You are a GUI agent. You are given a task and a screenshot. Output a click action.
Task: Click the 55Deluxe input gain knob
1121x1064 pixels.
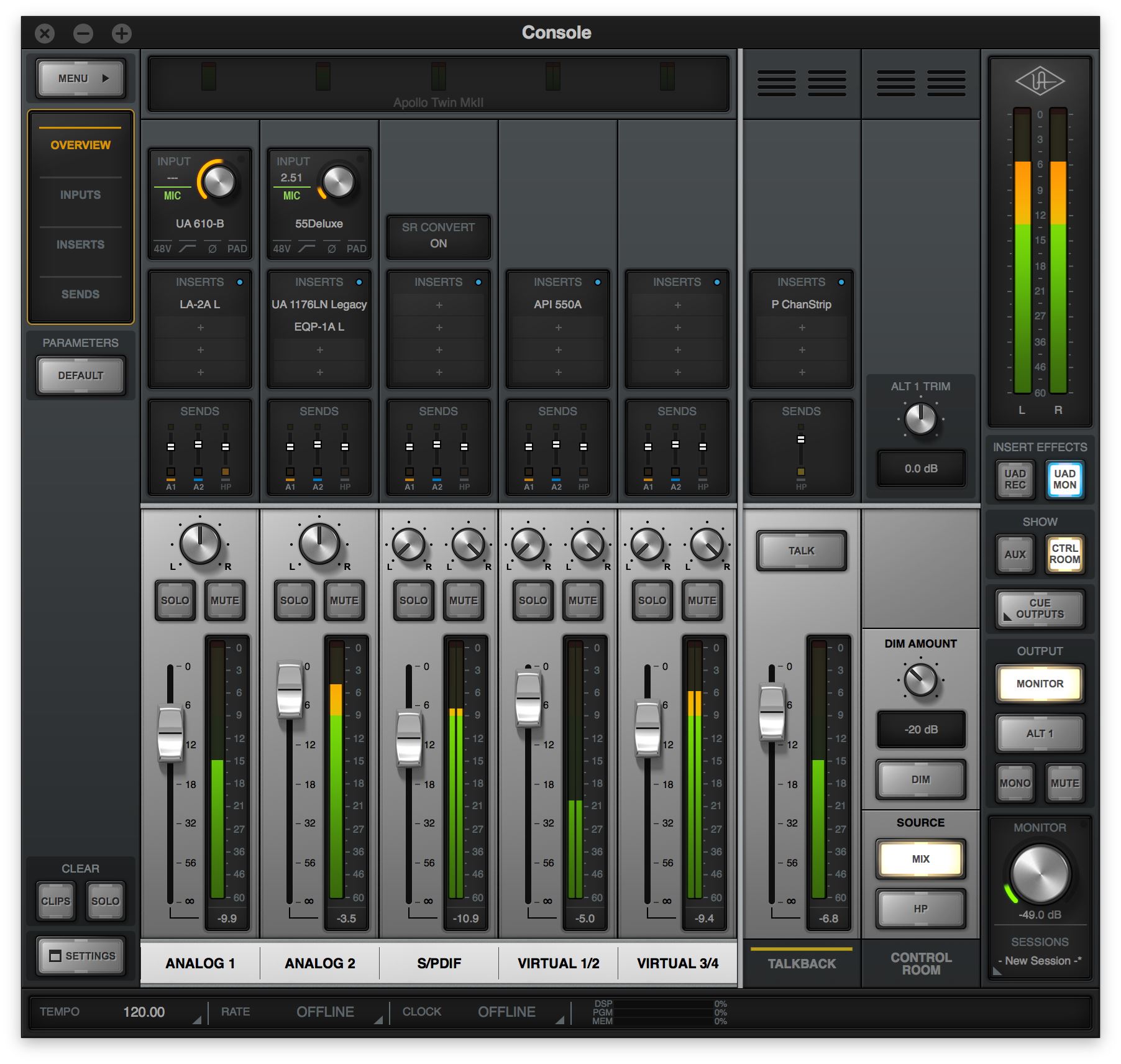coord(339,181)
